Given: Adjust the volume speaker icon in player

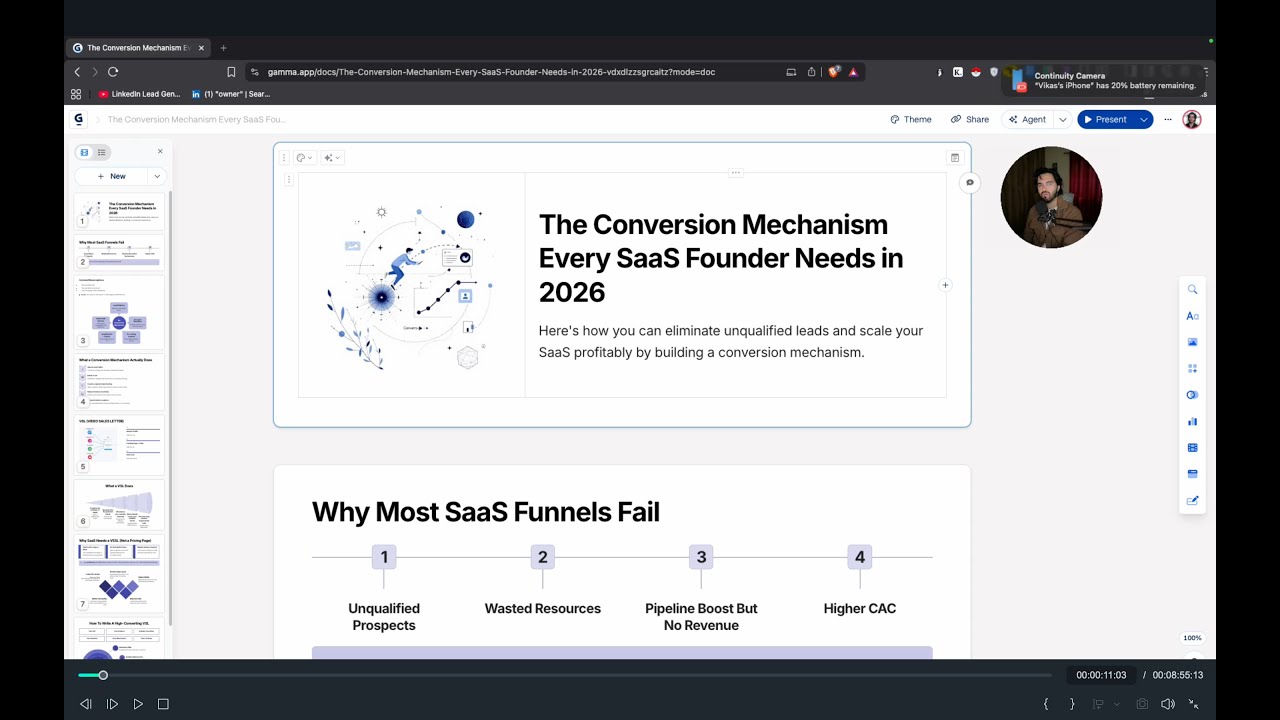Looking at the screenshot, I should pos(1168,704).
